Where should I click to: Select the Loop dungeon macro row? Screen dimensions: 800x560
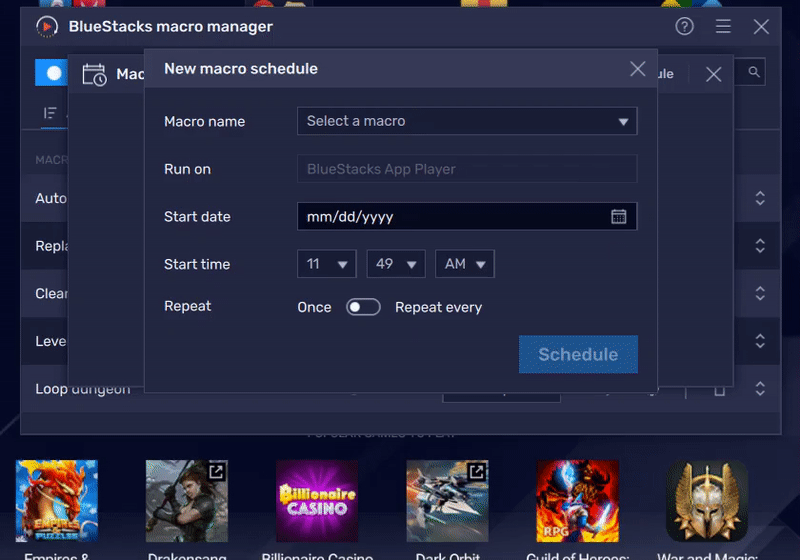pos(401,389)
